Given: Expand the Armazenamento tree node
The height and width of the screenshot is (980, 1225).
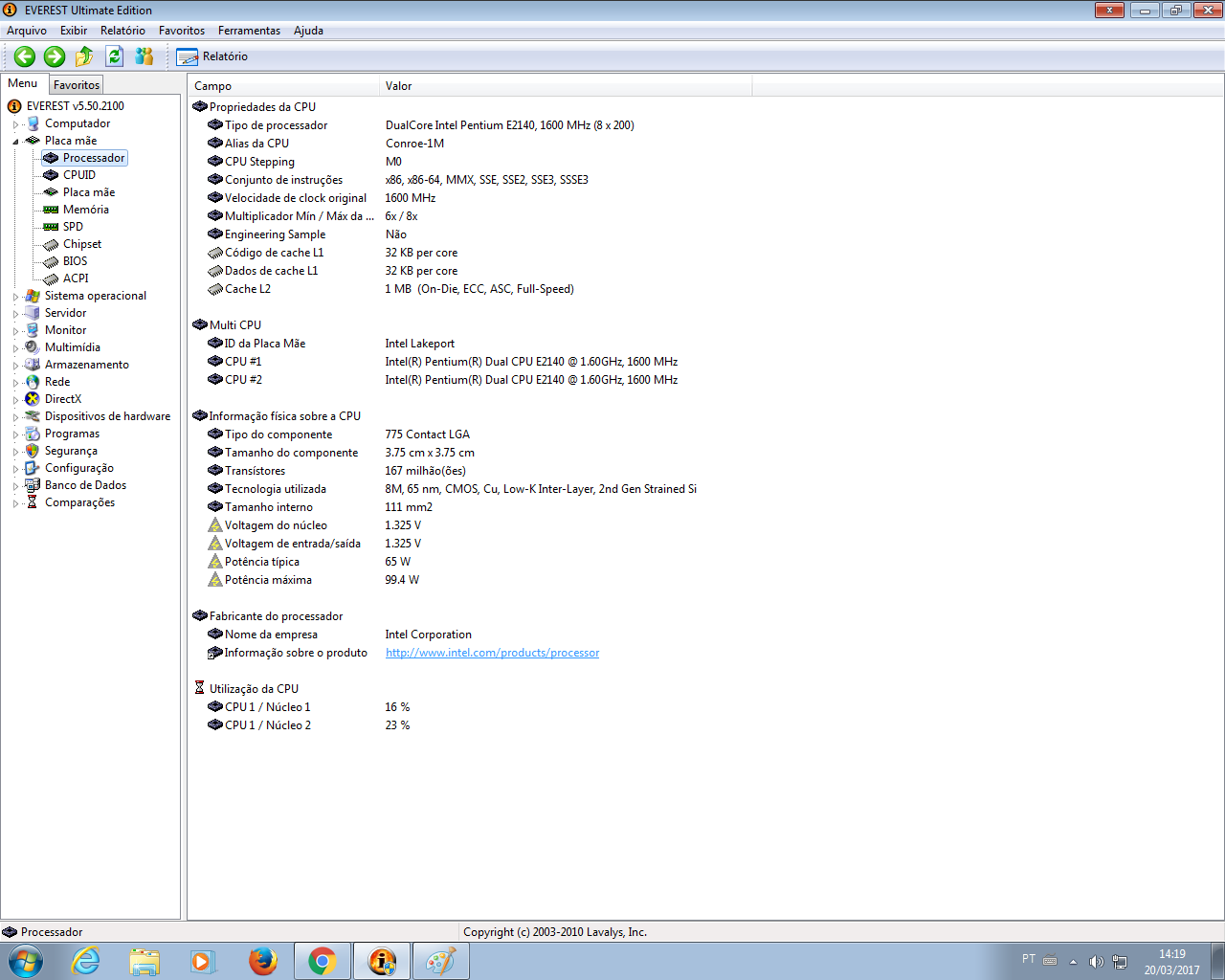Looking at the screenshot, I should click(x=15, y=366).
